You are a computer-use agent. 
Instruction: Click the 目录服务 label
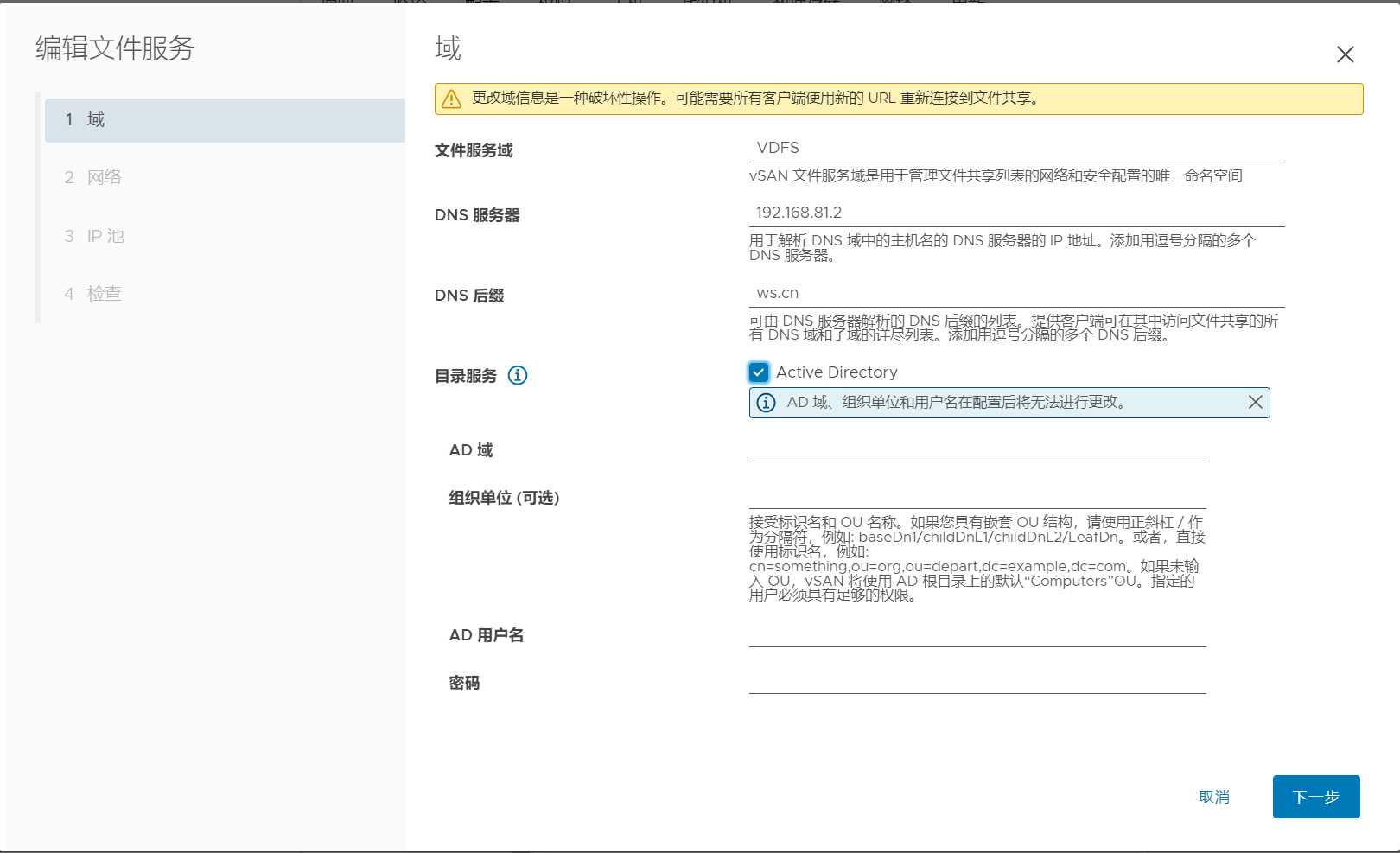click(466, 376)
